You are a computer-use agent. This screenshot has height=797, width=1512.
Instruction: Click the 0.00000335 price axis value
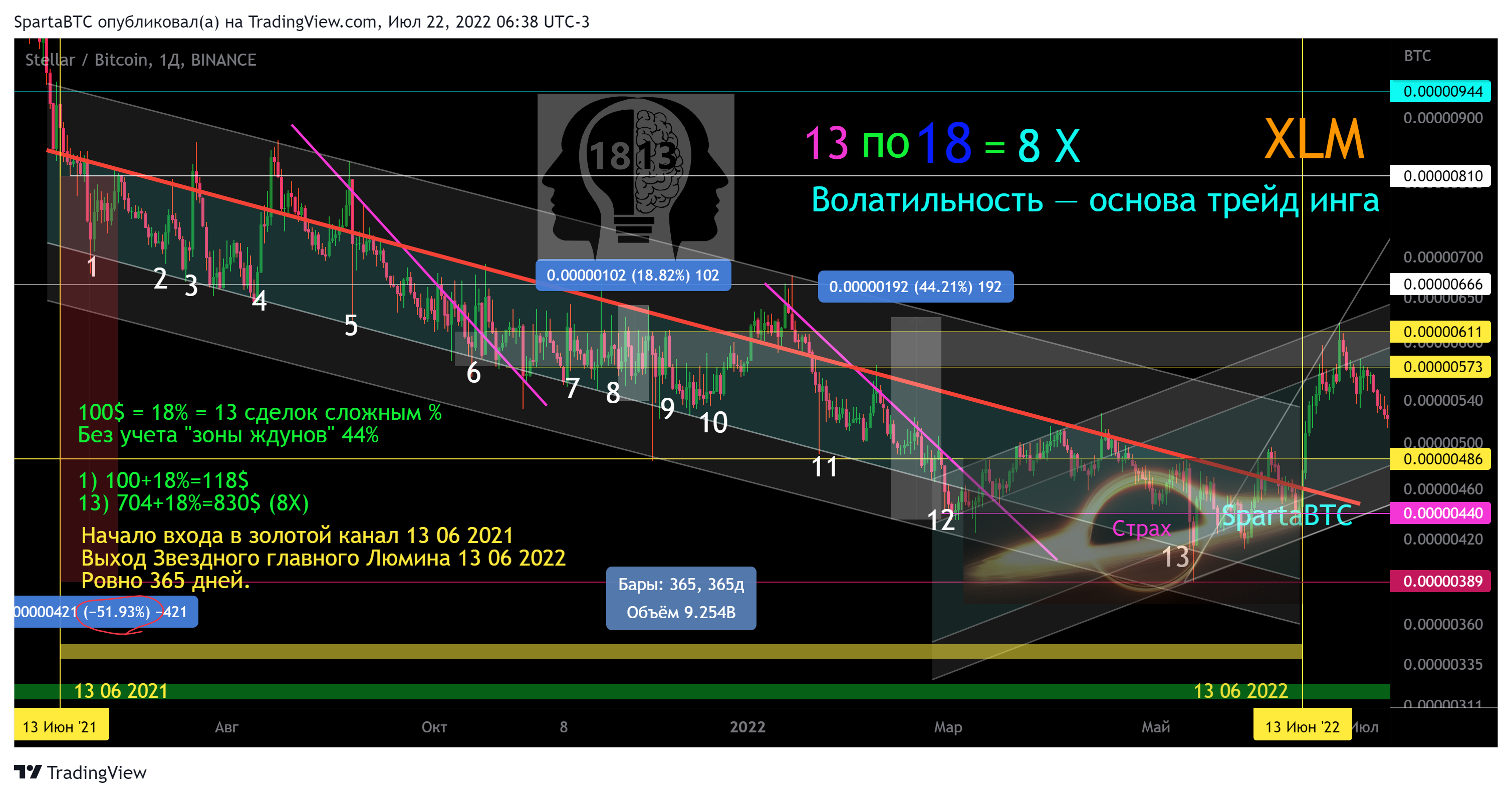click(1443, 665)
